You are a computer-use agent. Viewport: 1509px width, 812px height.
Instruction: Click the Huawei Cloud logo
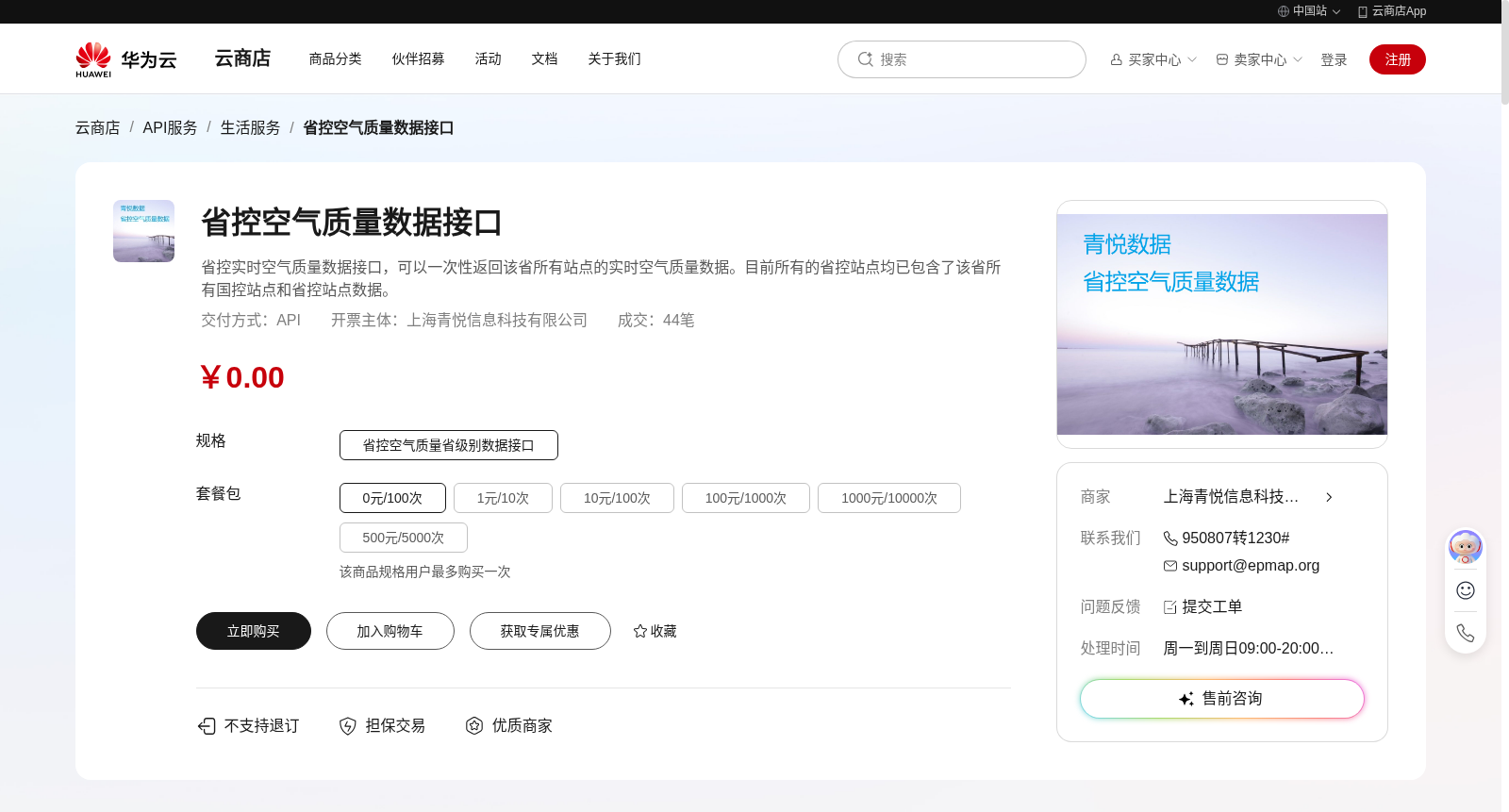tap(126, 59)
